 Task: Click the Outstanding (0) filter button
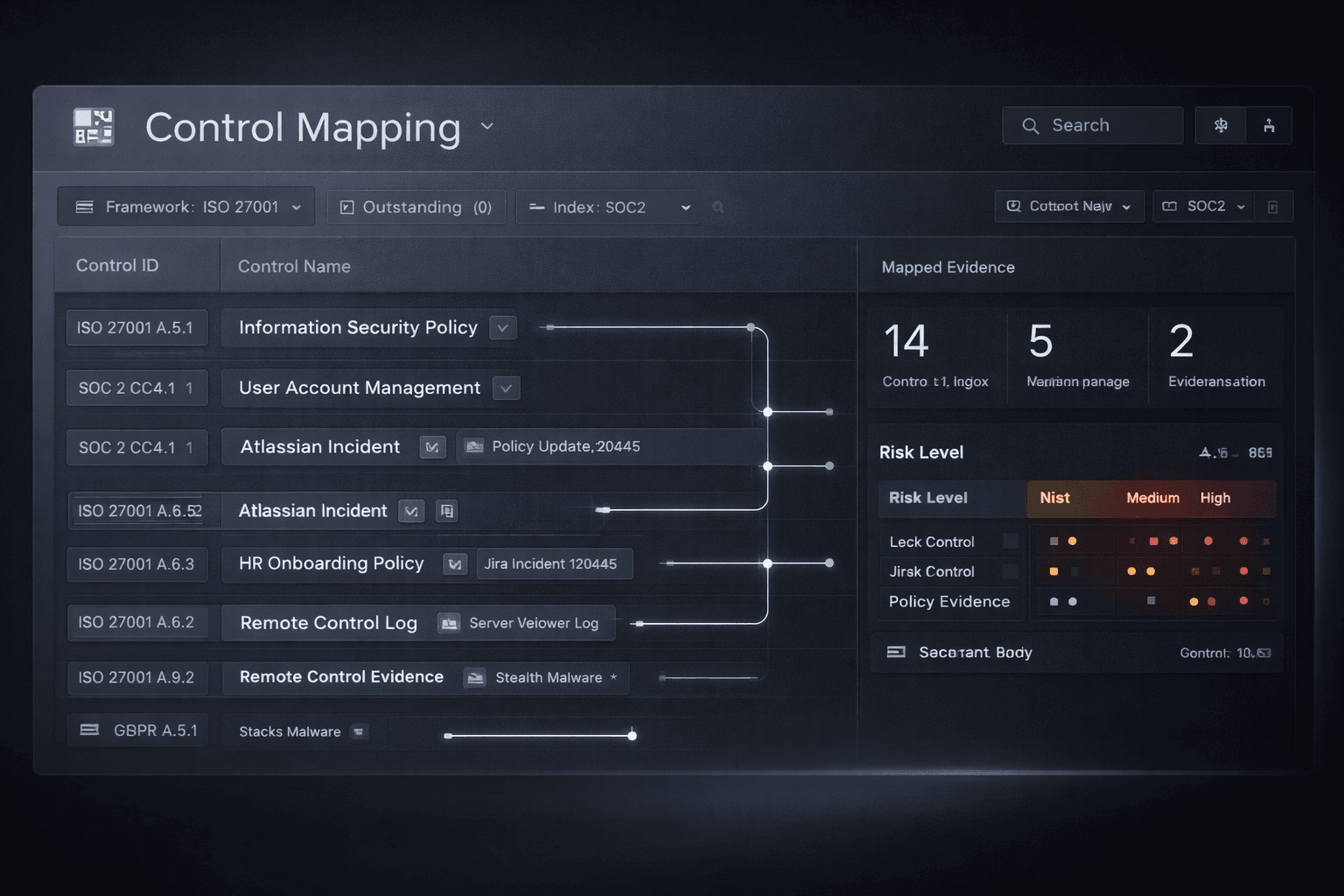[x=416, y=206]
